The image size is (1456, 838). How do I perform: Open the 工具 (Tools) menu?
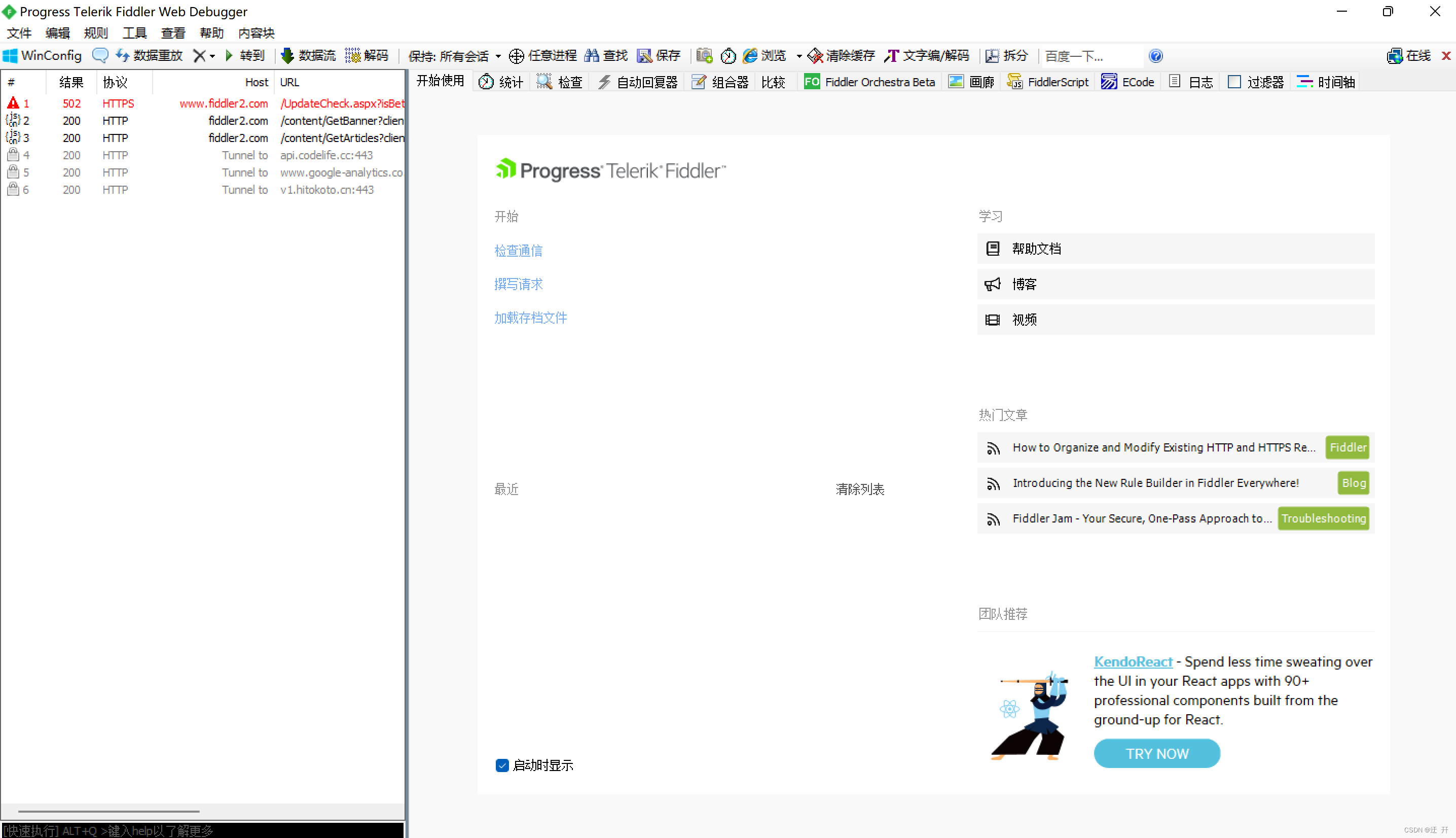tap(135, 33)
